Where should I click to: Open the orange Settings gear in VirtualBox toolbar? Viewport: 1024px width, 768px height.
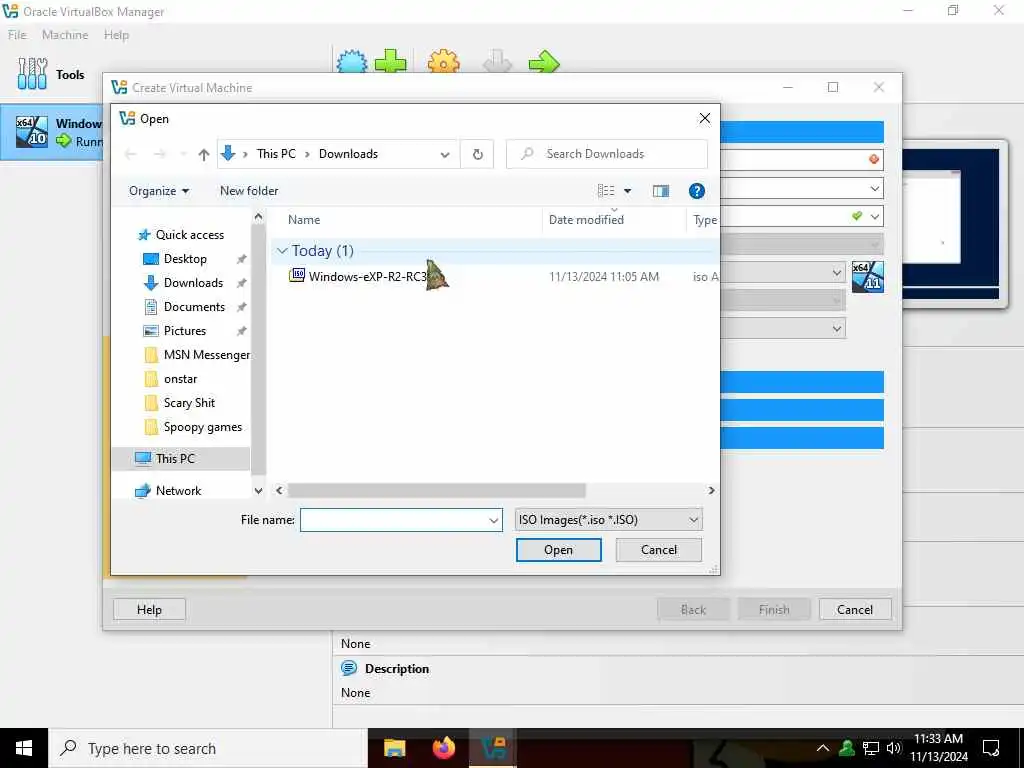443,62
